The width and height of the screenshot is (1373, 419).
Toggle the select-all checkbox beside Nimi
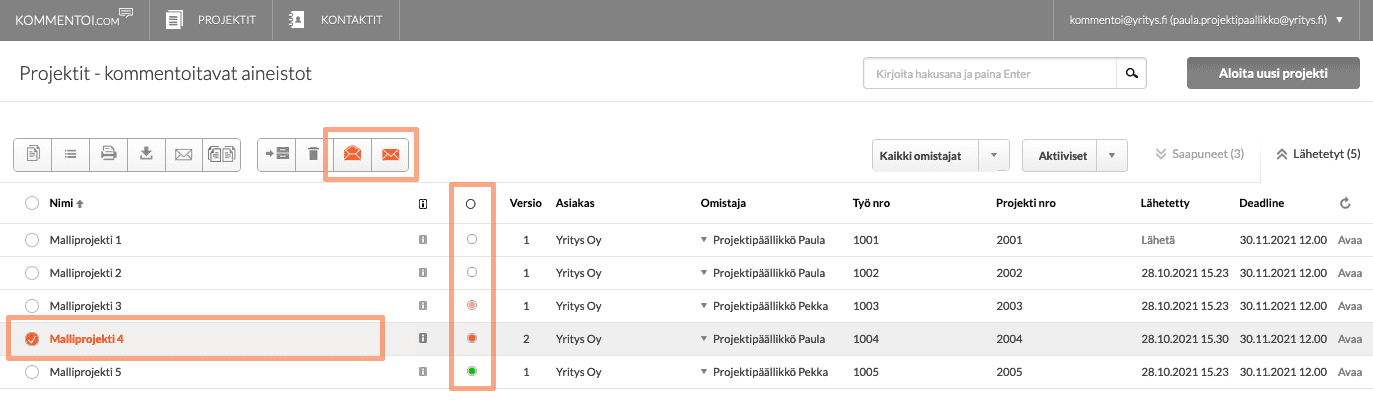click(x=32, y=204)
